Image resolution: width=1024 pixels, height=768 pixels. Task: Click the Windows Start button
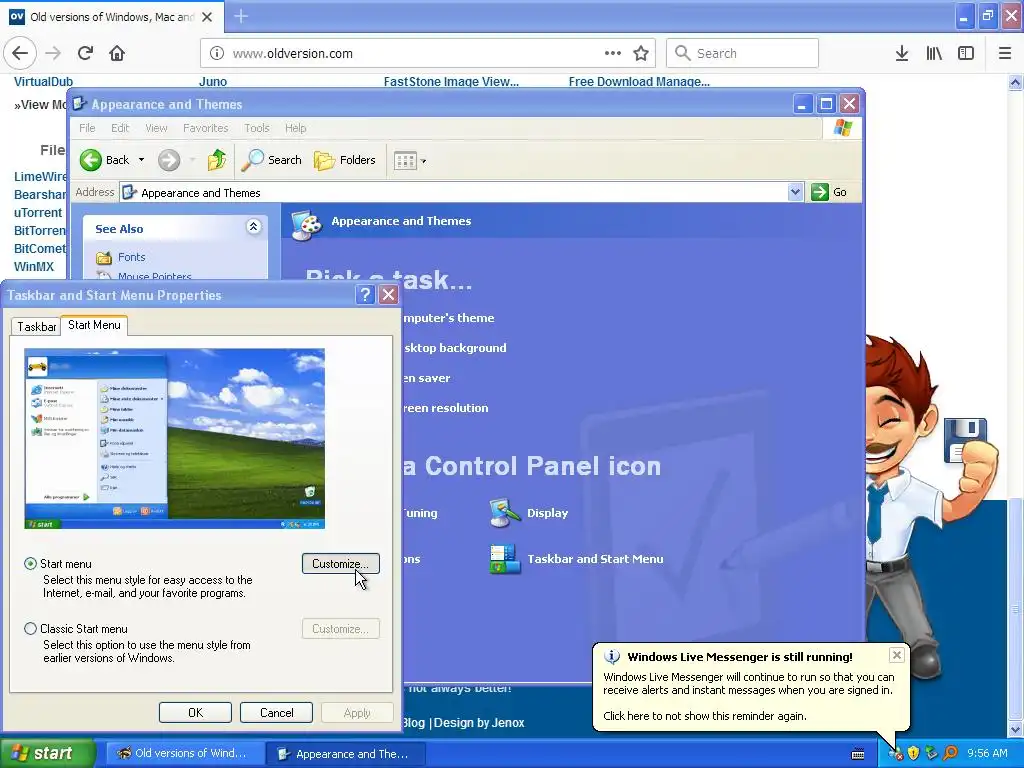[x=47, y=754]
